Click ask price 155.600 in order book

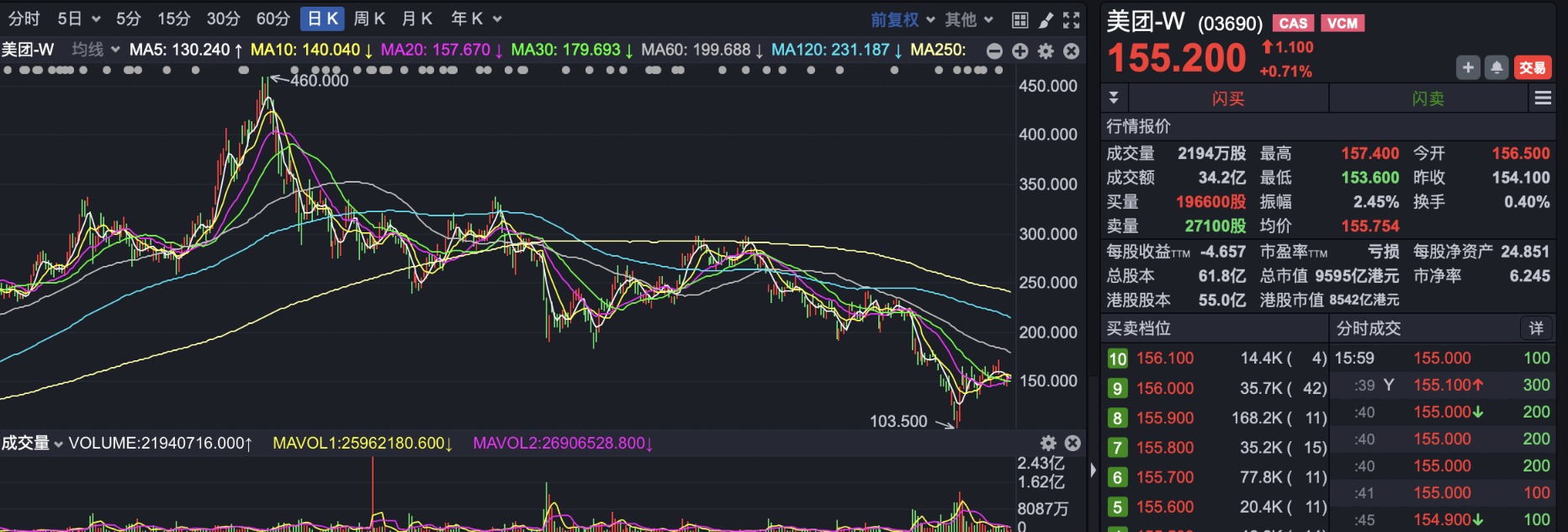click(x=1165, y=507)
